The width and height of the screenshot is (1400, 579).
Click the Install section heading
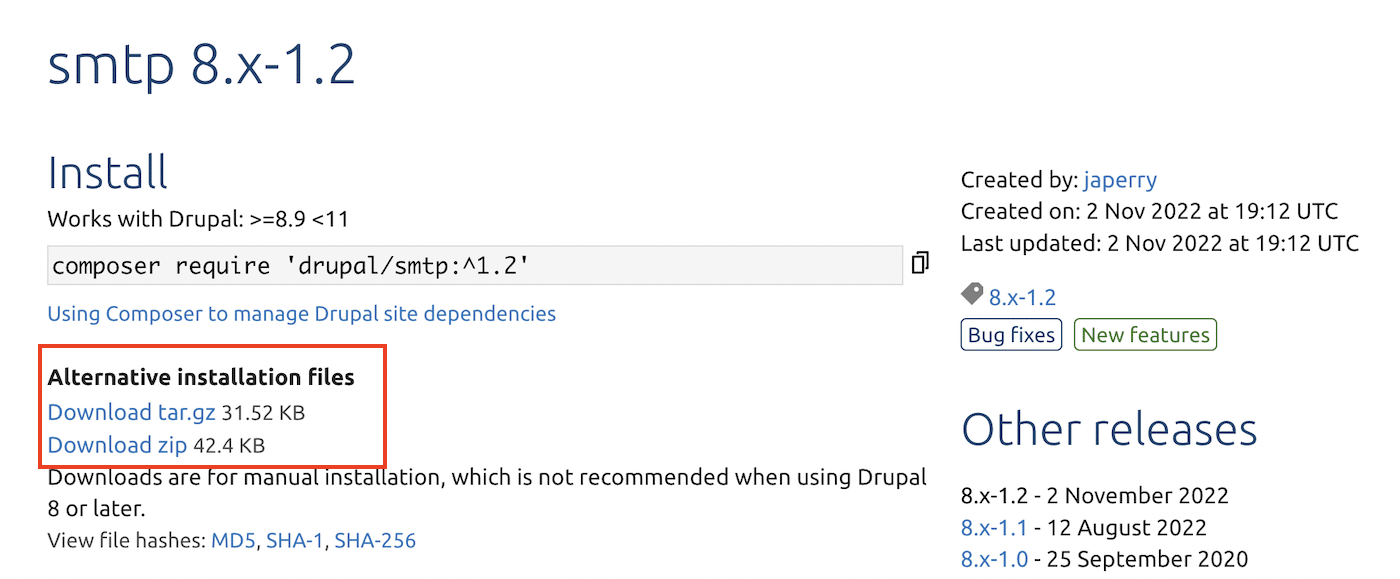(107, 172)
